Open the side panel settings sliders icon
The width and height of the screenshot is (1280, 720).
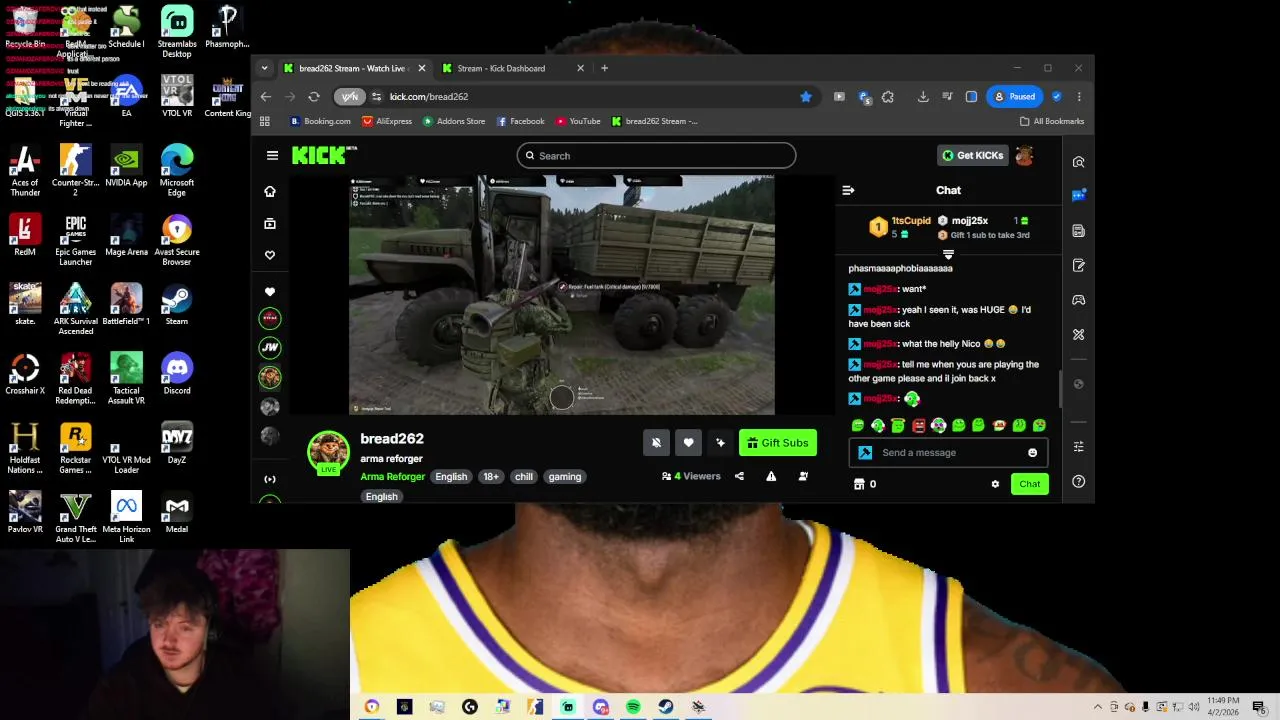(x=1078, y=447)
